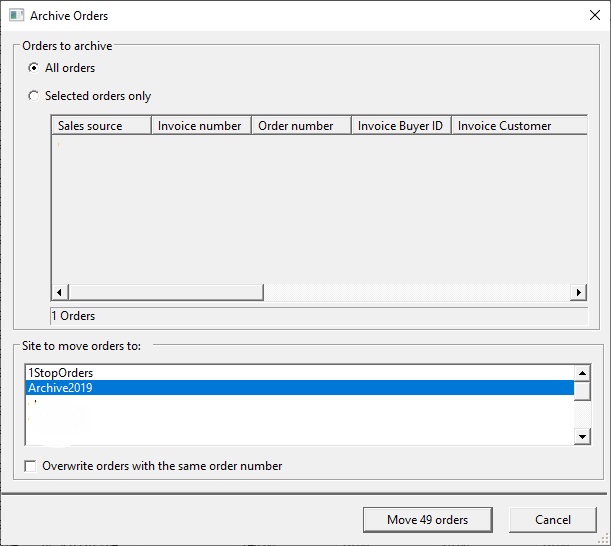Click the Invoice Customer column header
Screen dimensions: 611x546
tap(519, 125)
